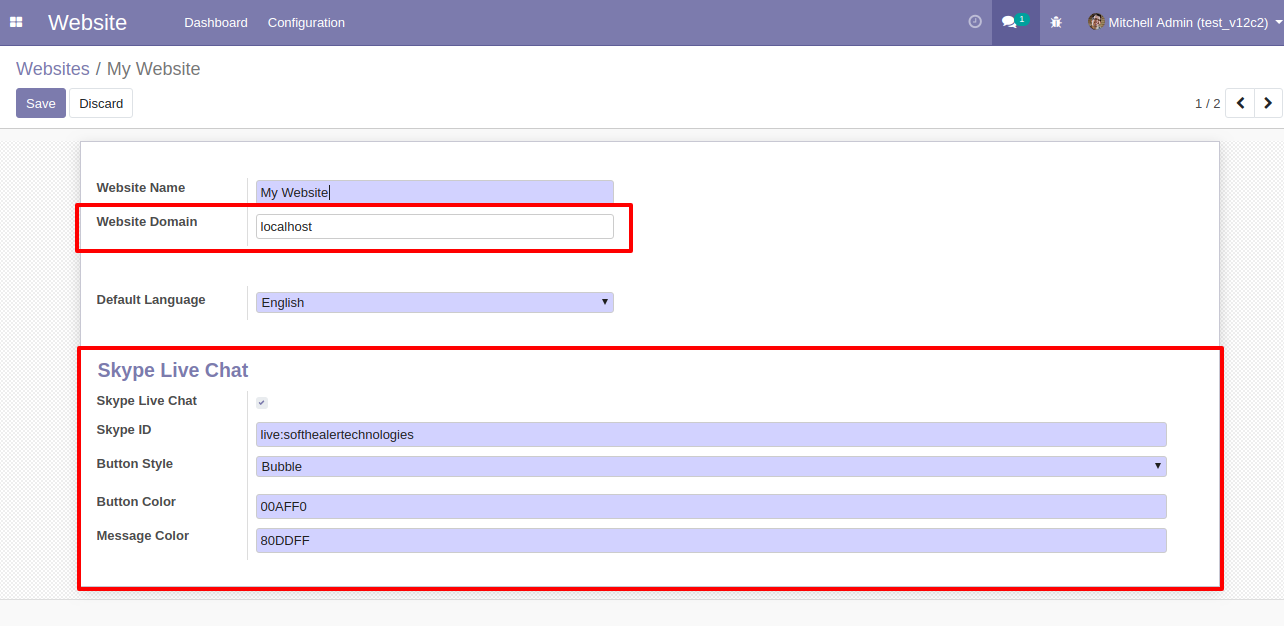Open the Button Style dropdown
Viewport: 1284px width, 626px height.
pos(711,466)
